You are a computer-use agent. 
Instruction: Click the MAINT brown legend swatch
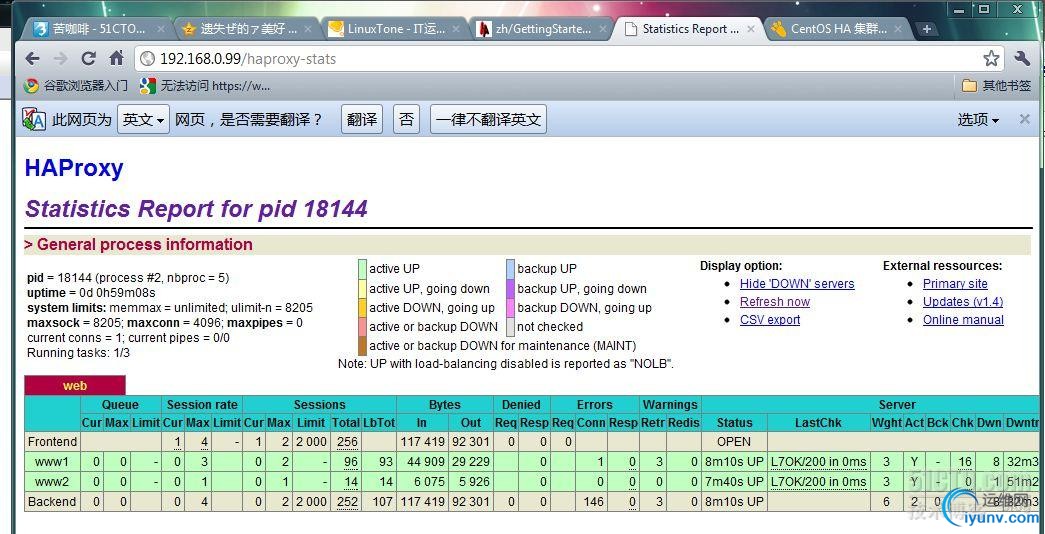click(x=363, y=346)
